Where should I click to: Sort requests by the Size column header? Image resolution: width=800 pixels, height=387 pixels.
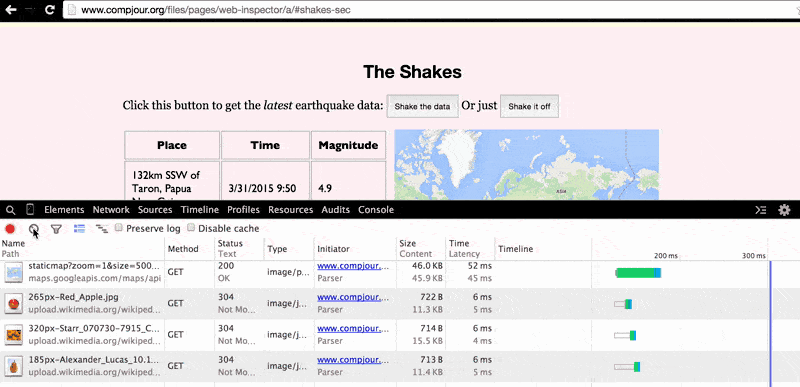(408, 244)
